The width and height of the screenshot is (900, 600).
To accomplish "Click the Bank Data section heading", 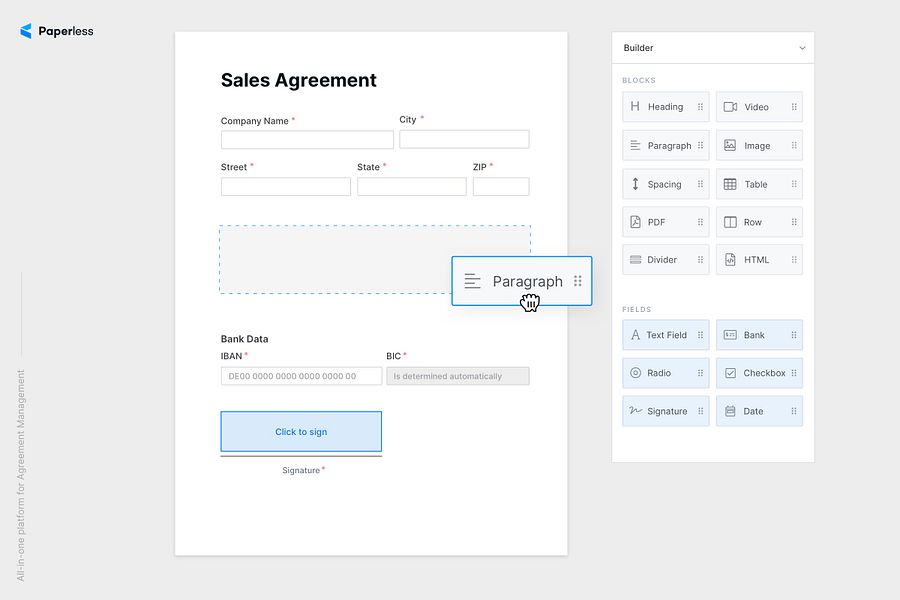I will (x=245, y=339).
